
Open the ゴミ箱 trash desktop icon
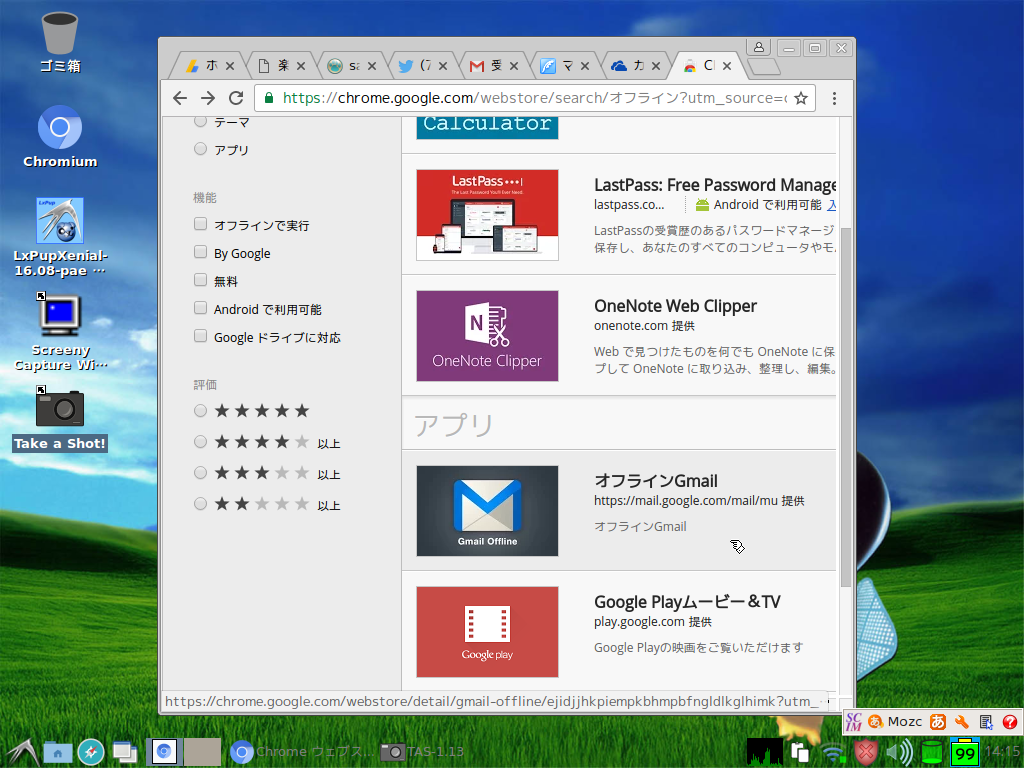pos(60,42)
